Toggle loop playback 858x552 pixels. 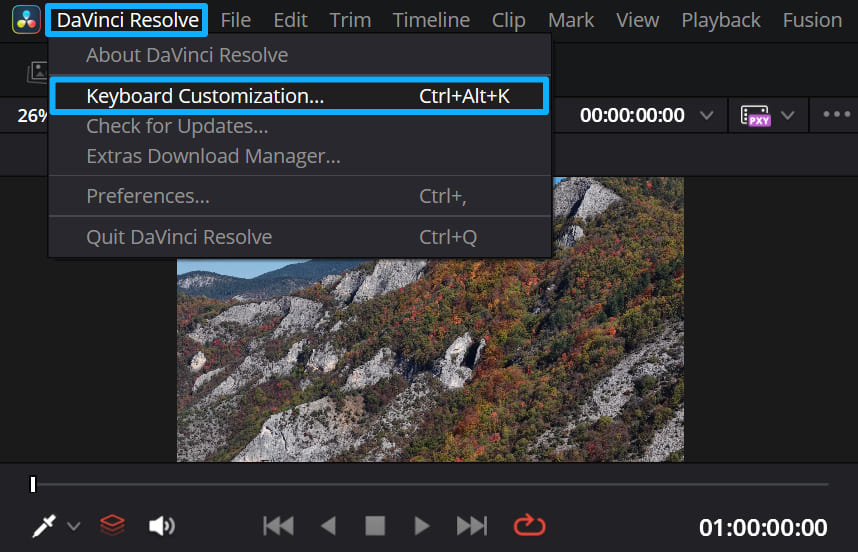[x=529, y=526]
